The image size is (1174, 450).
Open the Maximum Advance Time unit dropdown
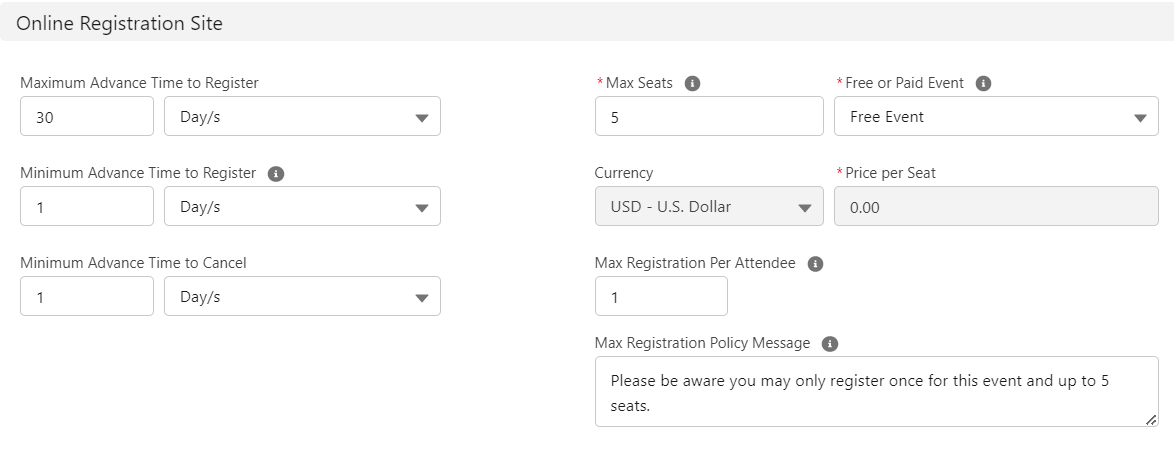pyautogui.click(x=302, y=117)
